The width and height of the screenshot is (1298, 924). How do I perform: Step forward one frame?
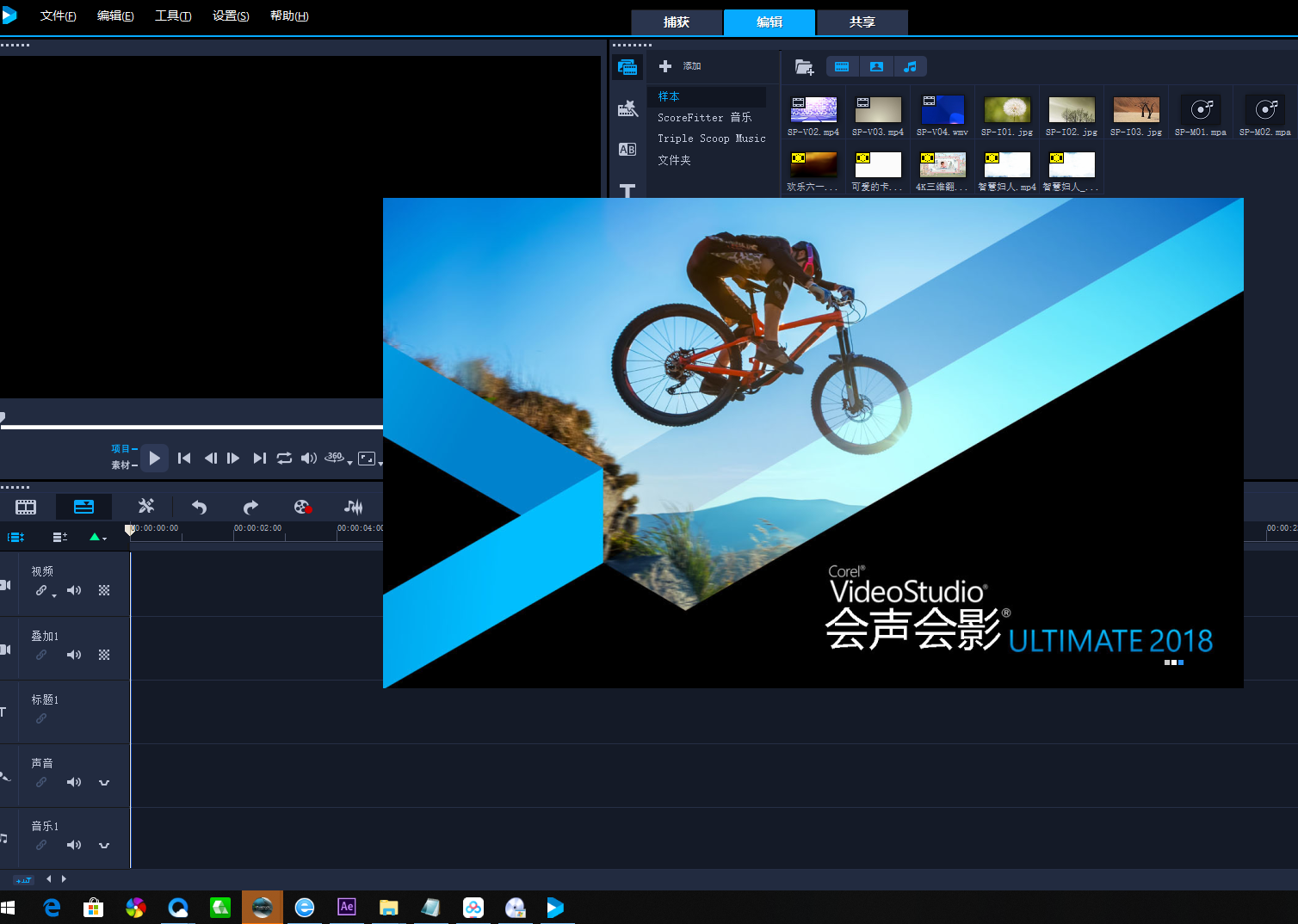click(x=233, y=458)
